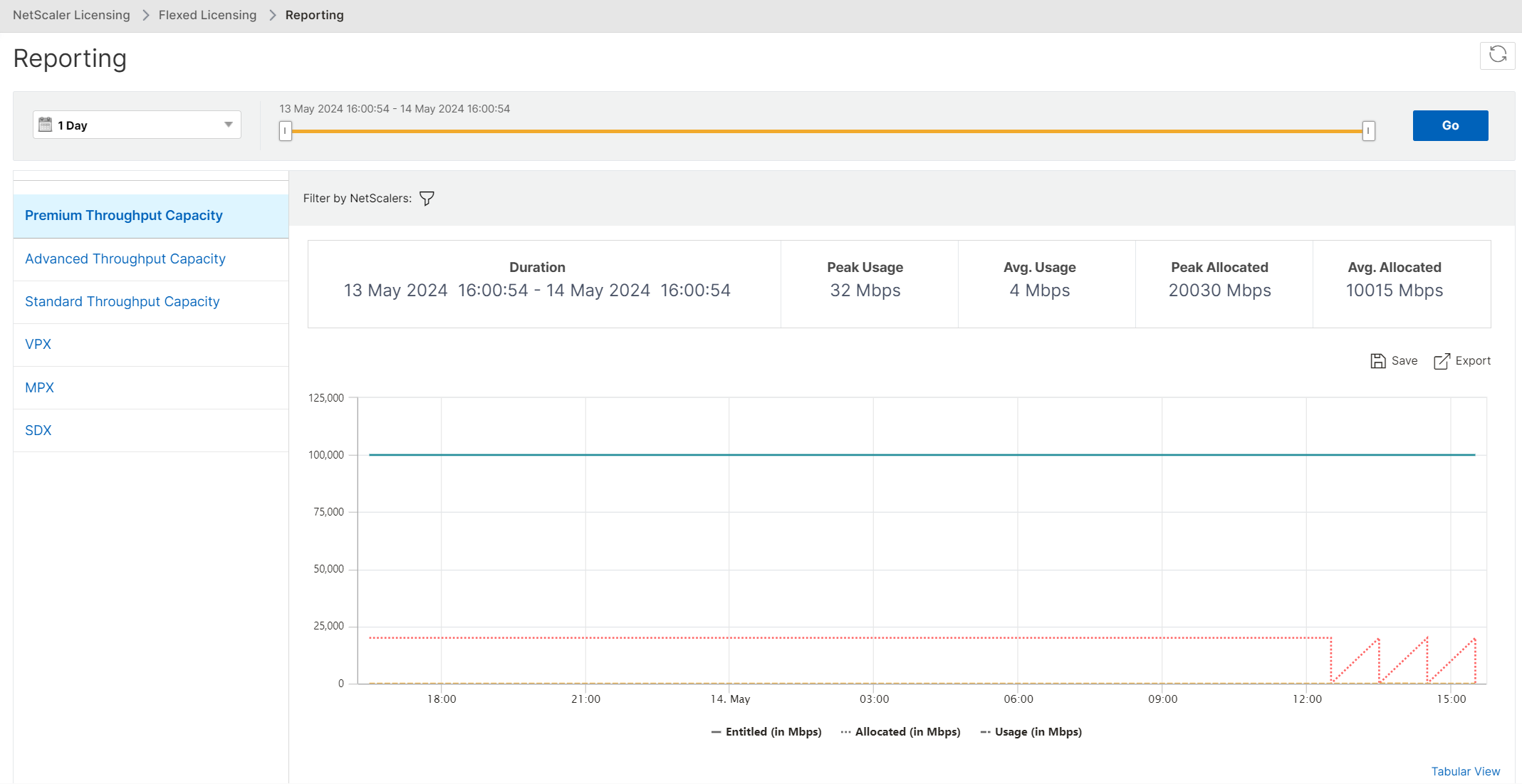1522x784 pixels.
Task: Open the MPX report
Action: click(151, 388)
